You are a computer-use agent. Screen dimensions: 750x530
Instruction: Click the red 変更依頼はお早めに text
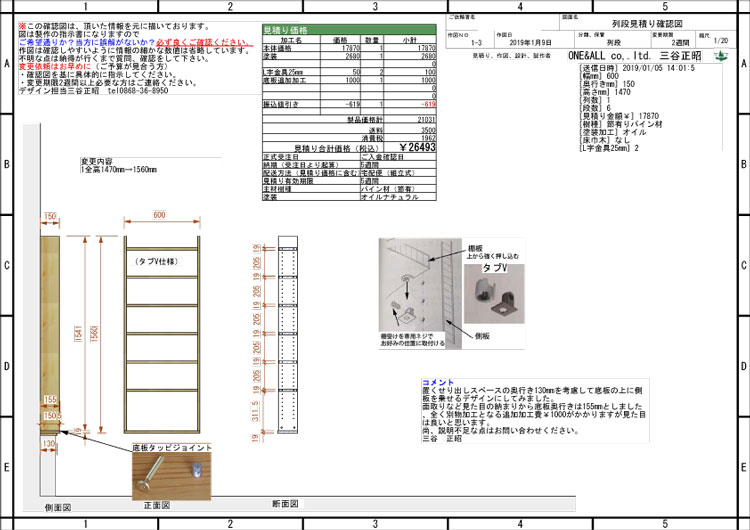point(55,66)
